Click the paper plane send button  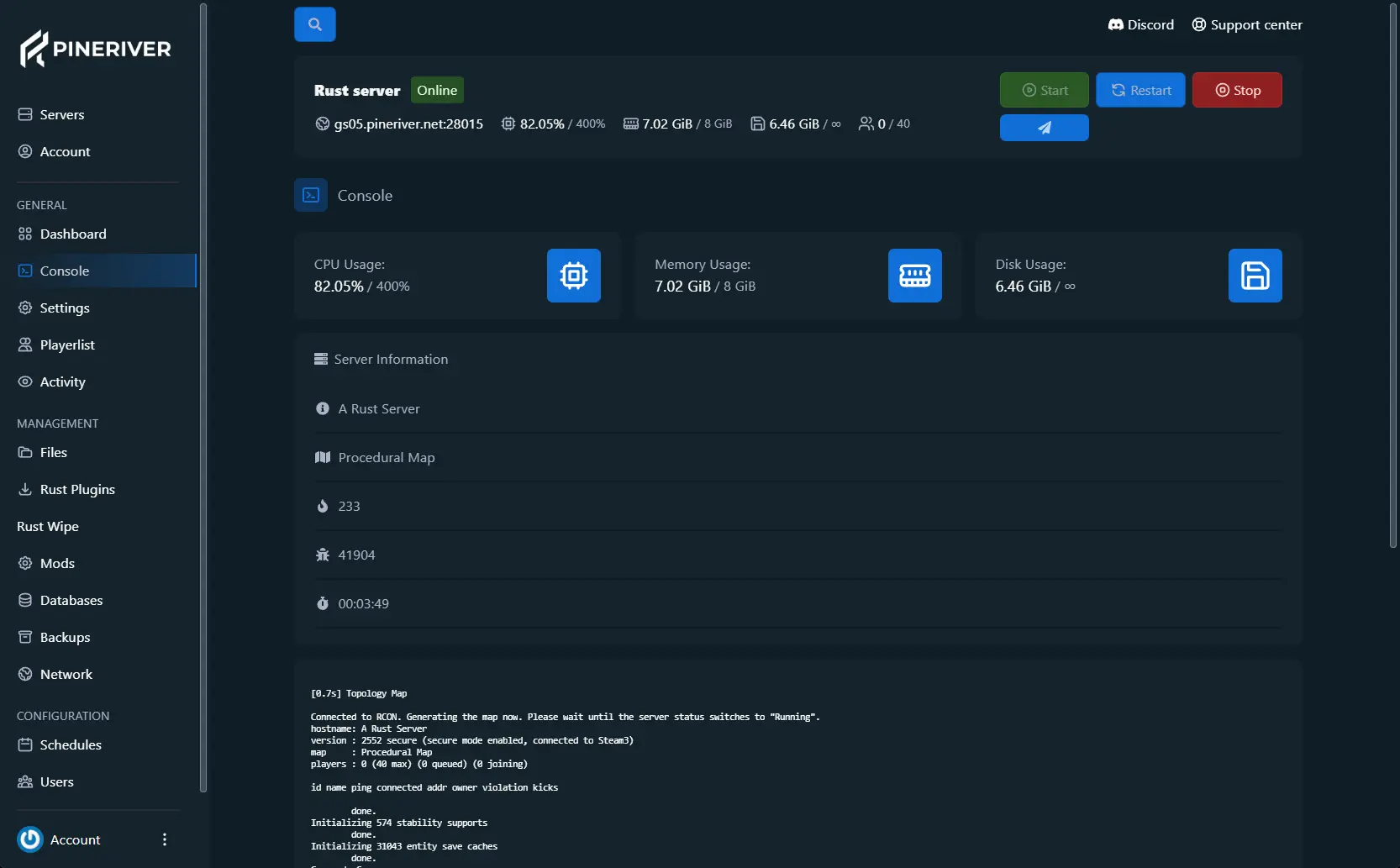point(1045,128)
